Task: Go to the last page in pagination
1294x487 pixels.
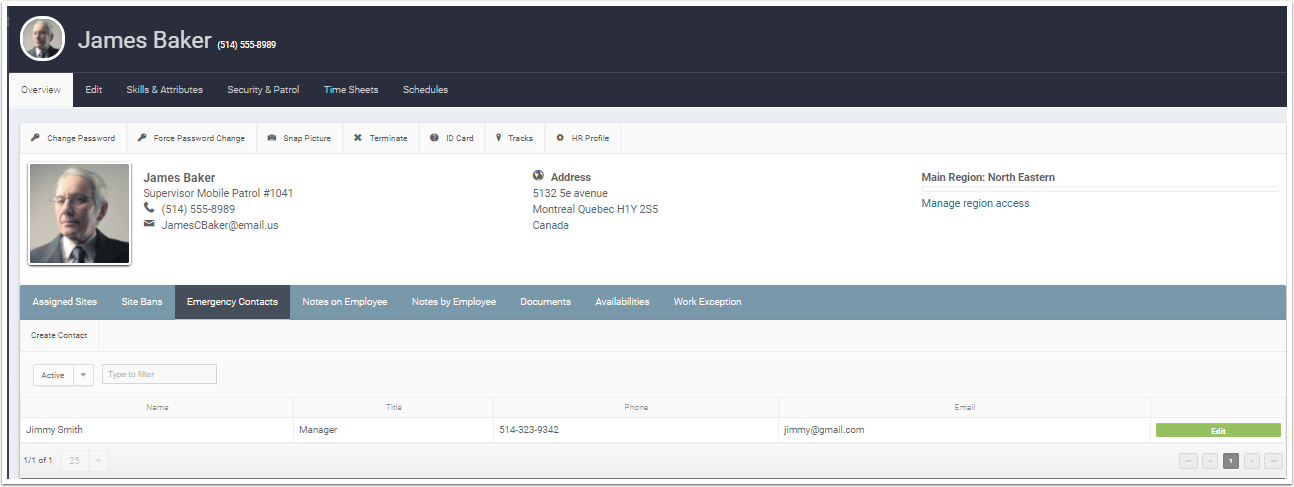Action: click(1273, 461)
